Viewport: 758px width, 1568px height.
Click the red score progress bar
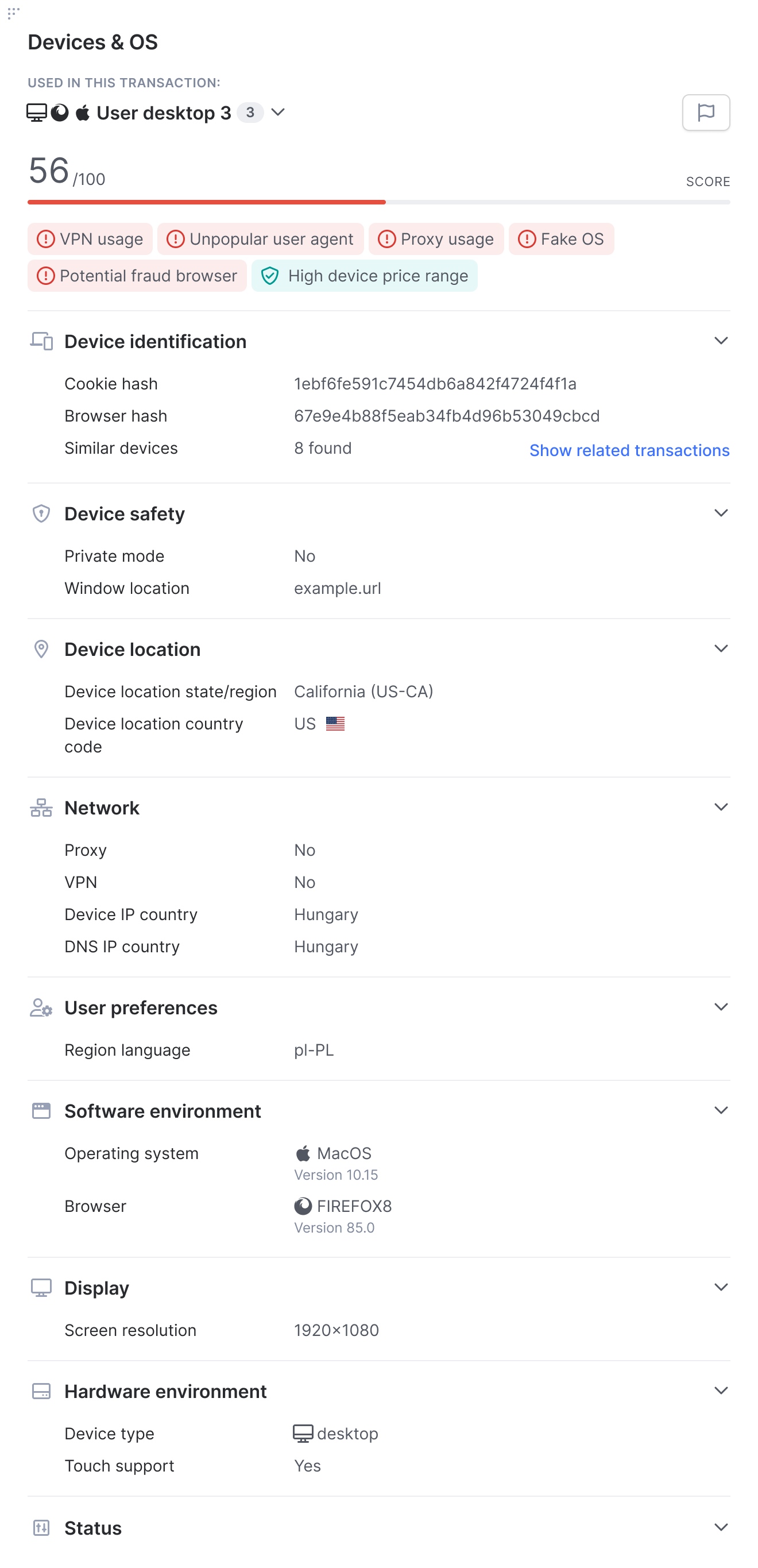point(207,202)
